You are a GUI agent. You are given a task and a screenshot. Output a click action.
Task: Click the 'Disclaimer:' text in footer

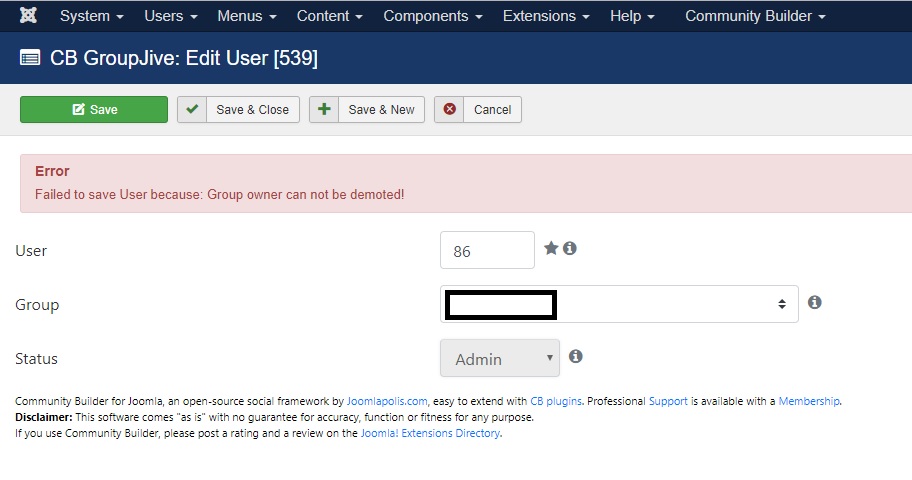coord(44,417)
